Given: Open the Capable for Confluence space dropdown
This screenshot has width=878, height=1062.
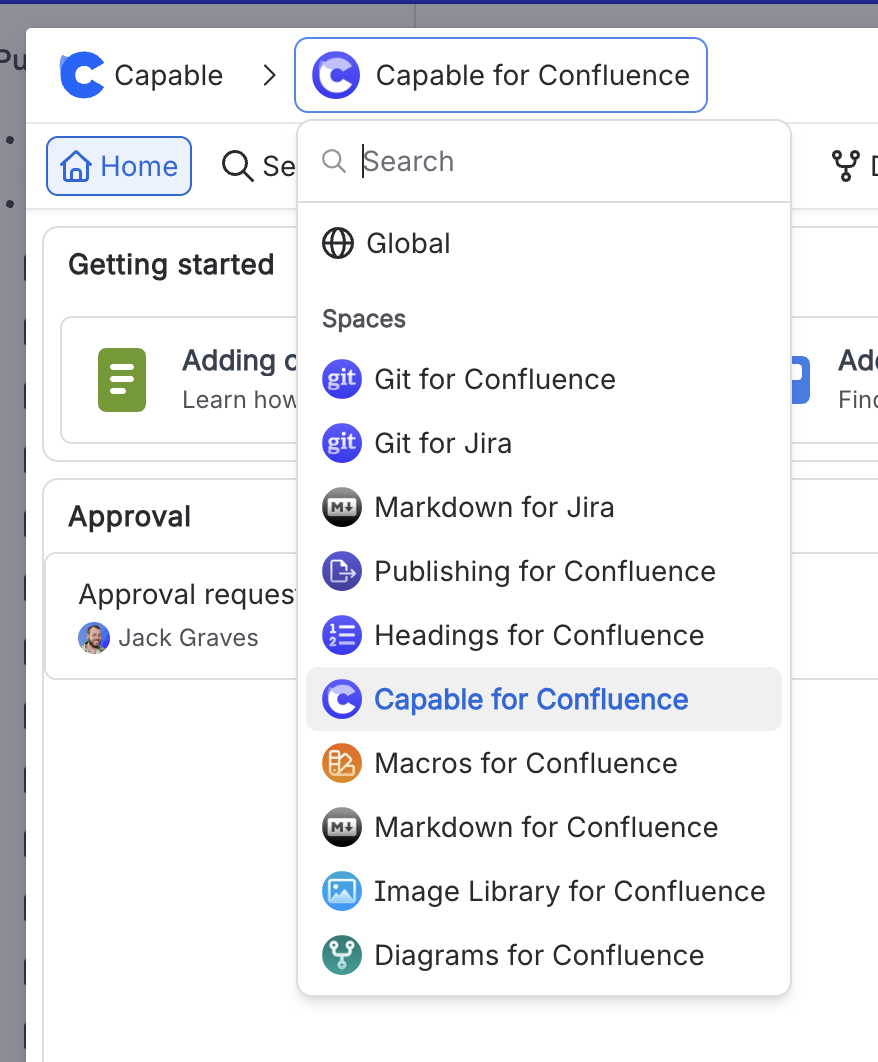Looking at the screenshot, I should (x=500, y=76).
